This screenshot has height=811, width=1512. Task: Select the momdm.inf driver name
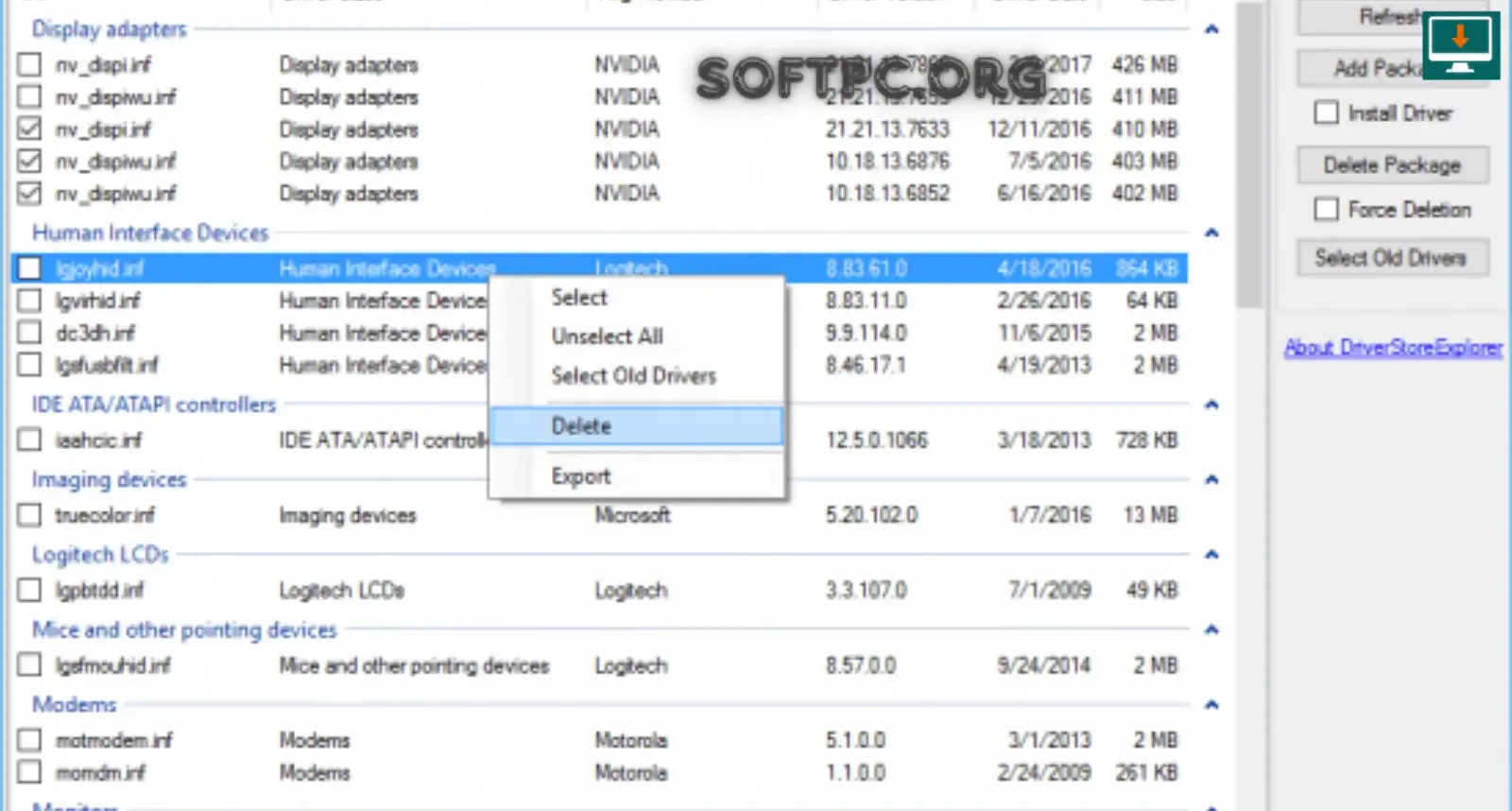pos(100,772)
